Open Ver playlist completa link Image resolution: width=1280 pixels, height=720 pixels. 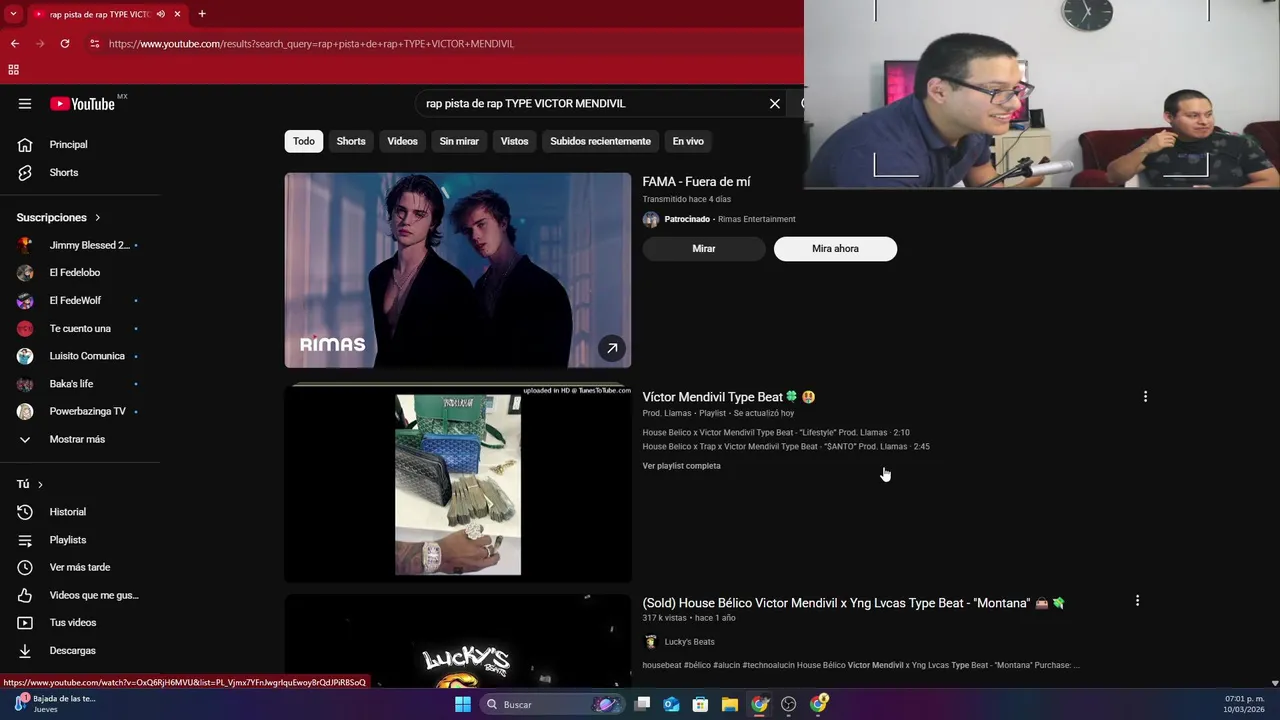point(681,466)
